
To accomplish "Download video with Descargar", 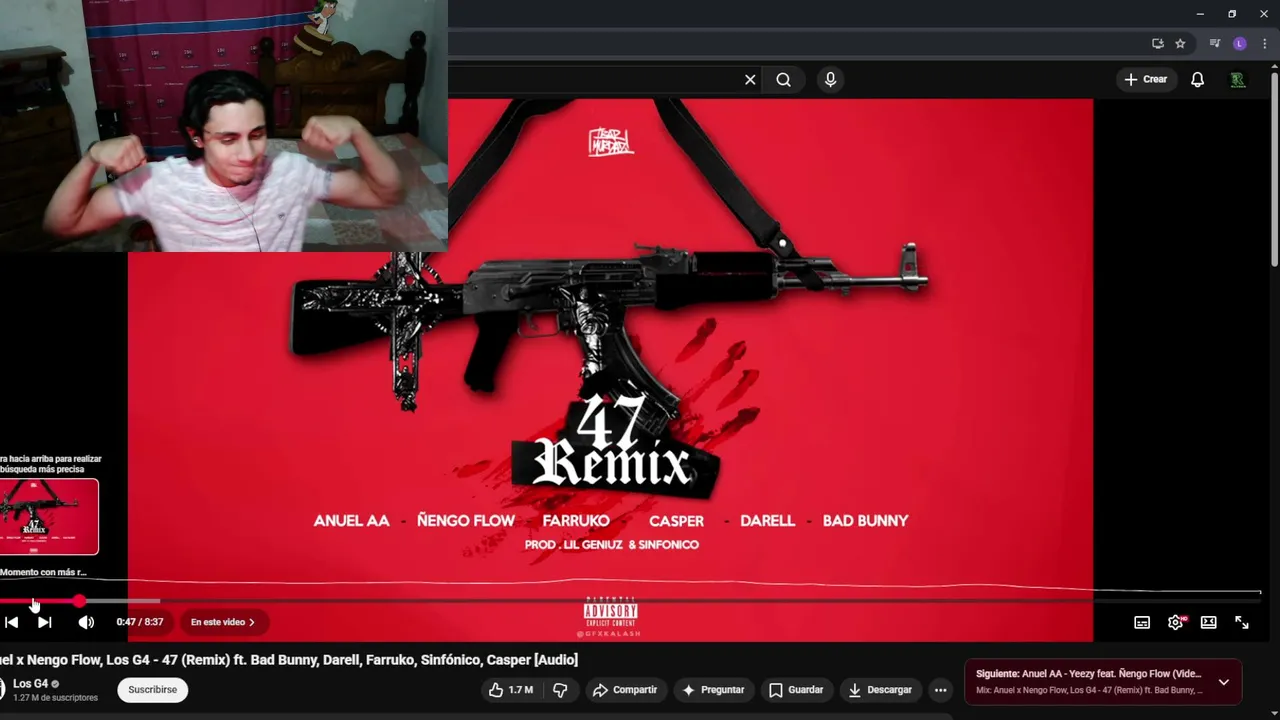I will pyautogui.click(x=880, y=690).
